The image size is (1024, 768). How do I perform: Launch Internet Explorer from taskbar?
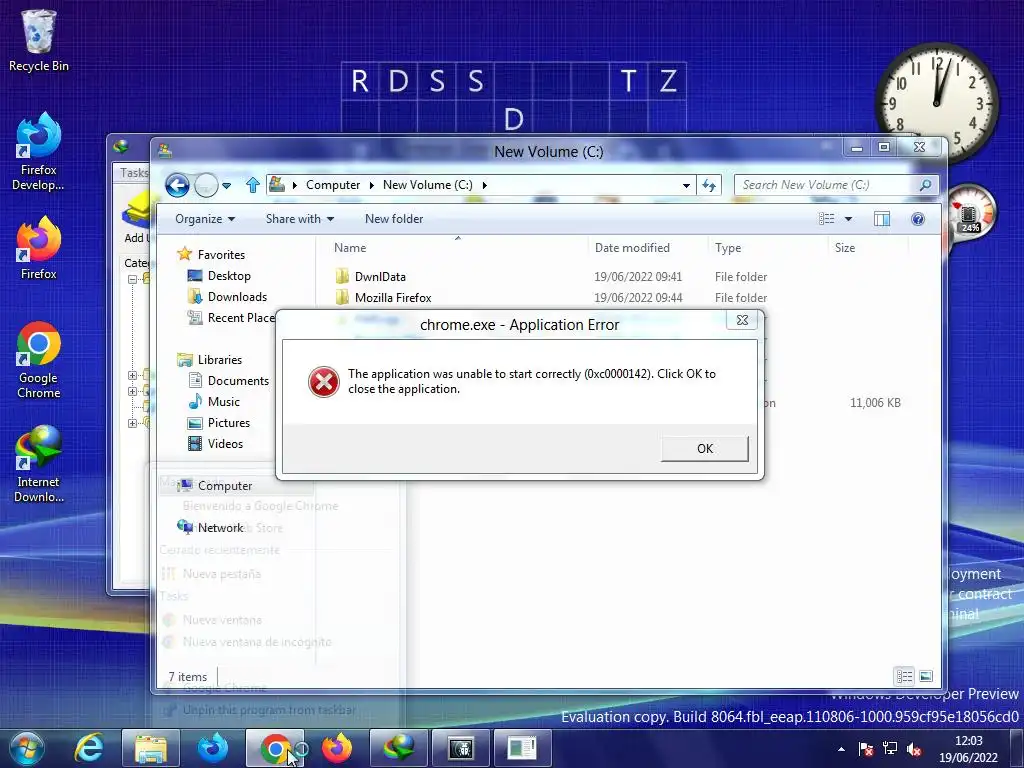click(88, 748)
